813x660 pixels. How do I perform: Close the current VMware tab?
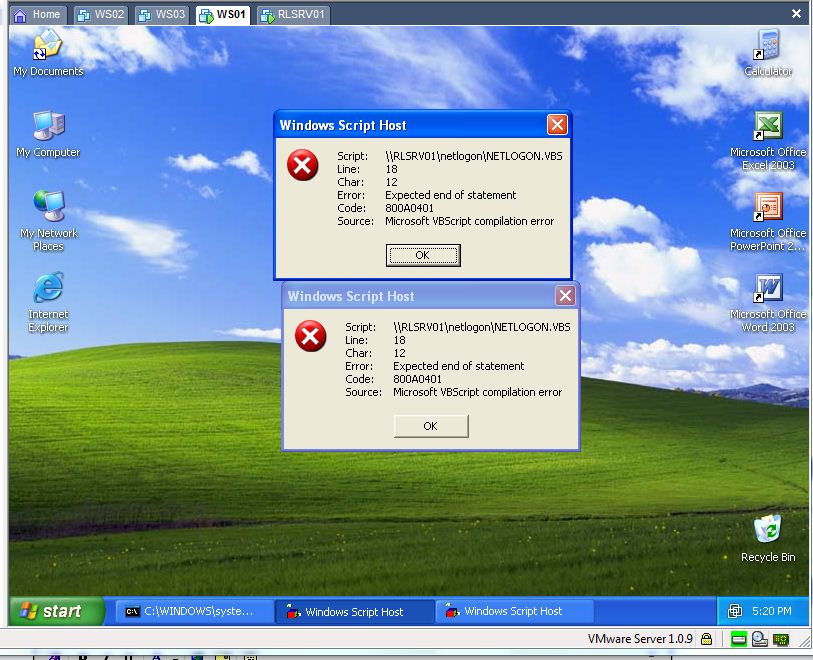[796, 14]
